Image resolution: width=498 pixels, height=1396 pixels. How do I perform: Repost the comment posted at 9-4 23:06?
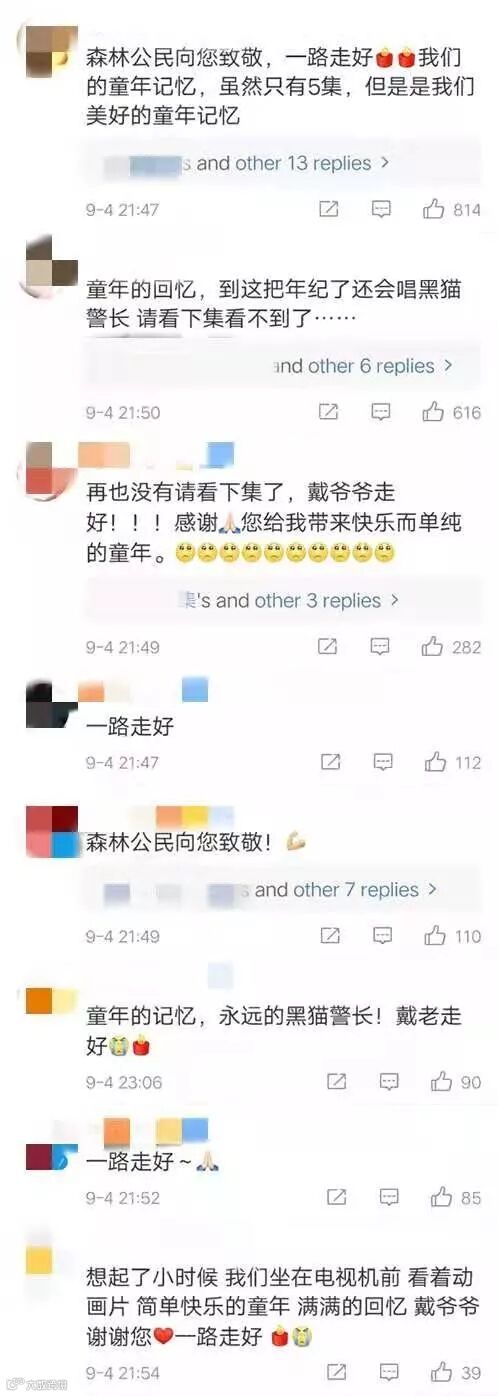click(x=337, y=1082)
